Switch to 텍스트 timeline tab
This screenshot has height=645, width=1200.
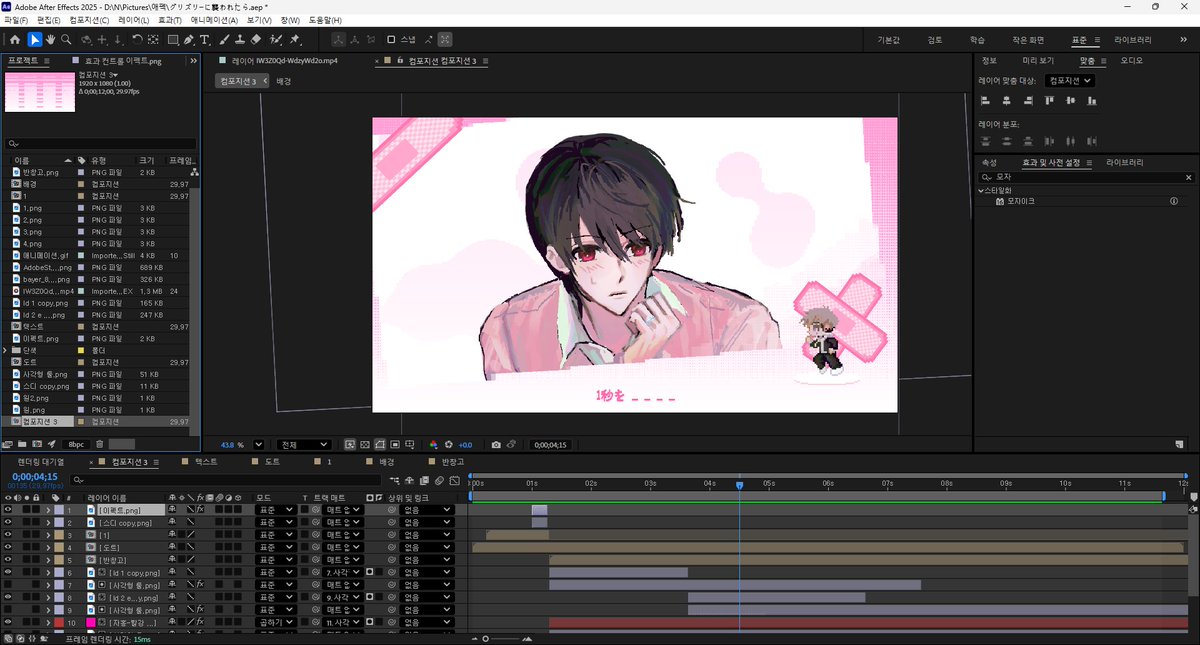(x=206, y=462)
